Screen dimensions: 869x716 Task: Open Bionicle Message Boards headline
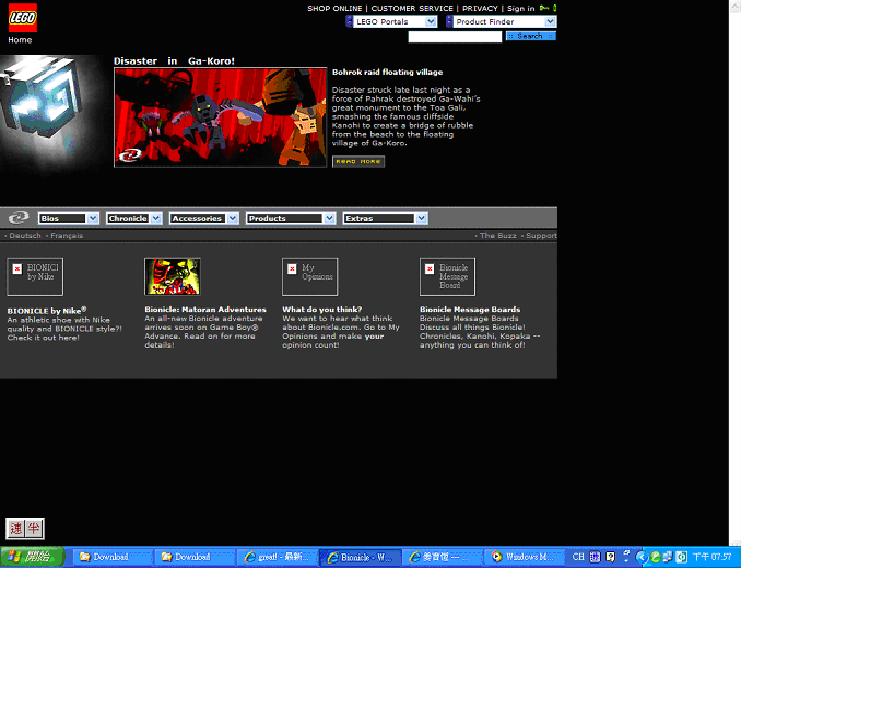click(x=470, y=309)
